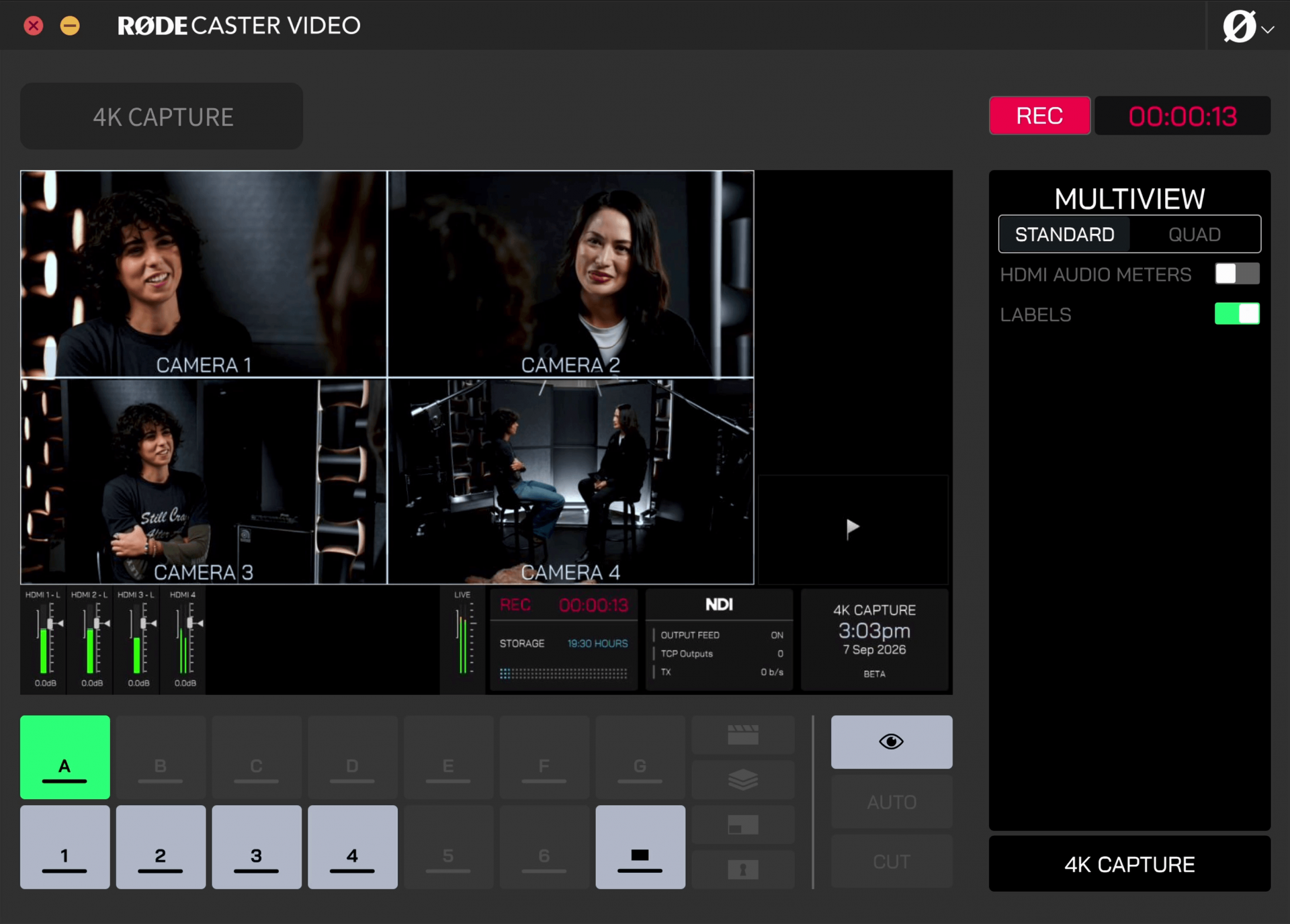Select scene D
Screen dimensions: 1290x924
click(353, 757)
